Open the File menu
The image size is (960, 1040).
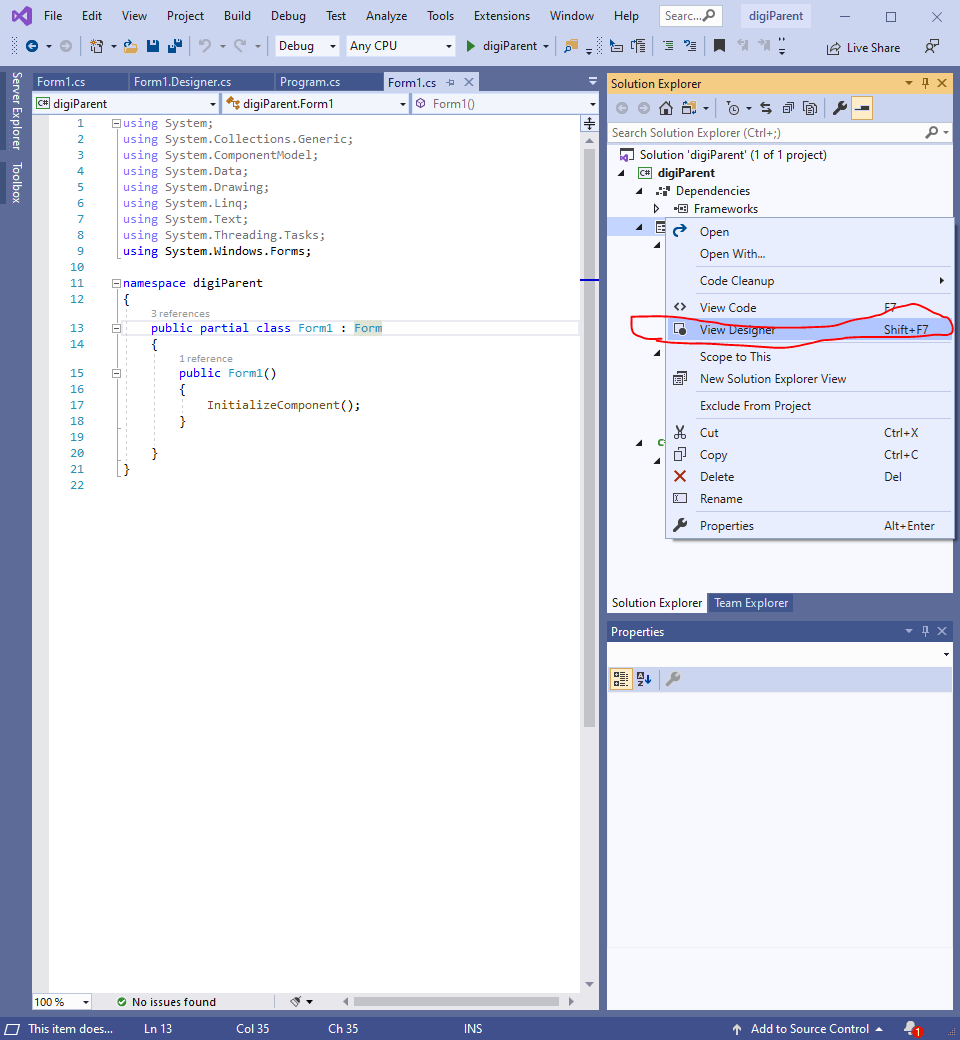(x=53, y=16)
